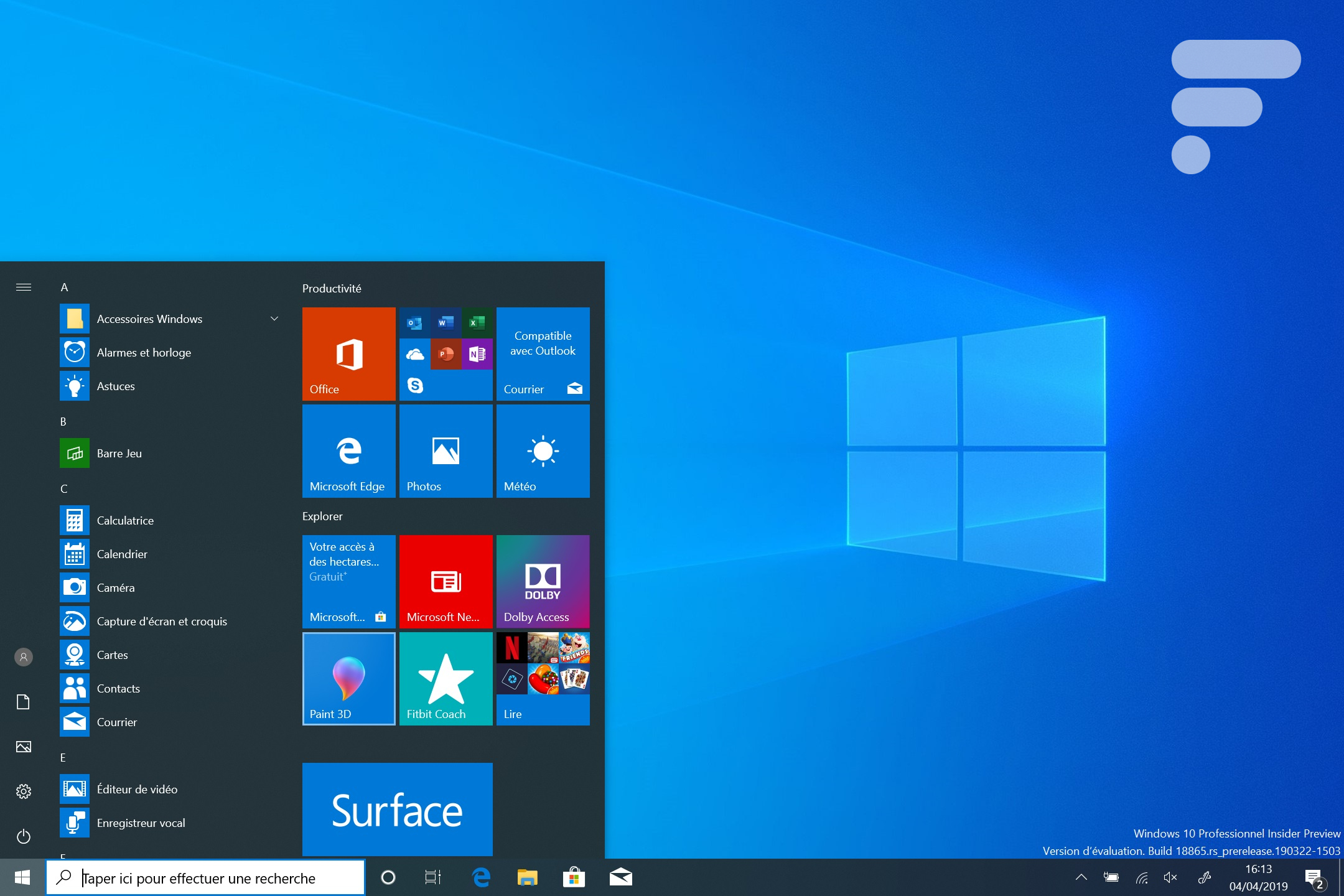
Task: Open Pictures from Start sidebar
Action: (24, 747)
